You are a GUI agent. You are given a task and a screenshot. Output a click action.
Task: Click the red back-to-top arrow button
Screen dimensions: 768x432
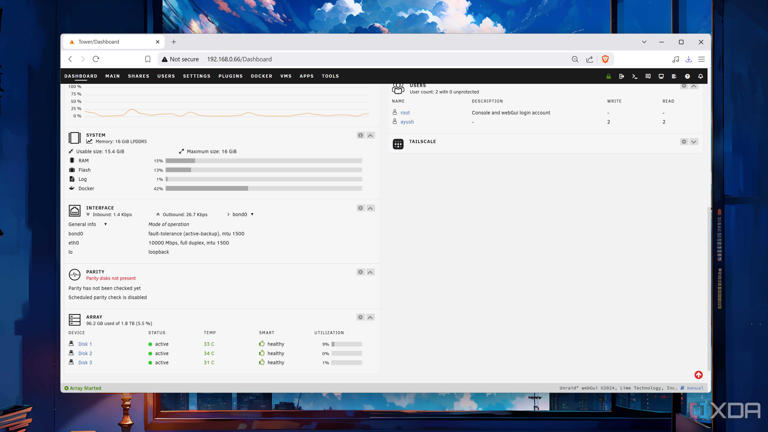click(x=698, y=375)
